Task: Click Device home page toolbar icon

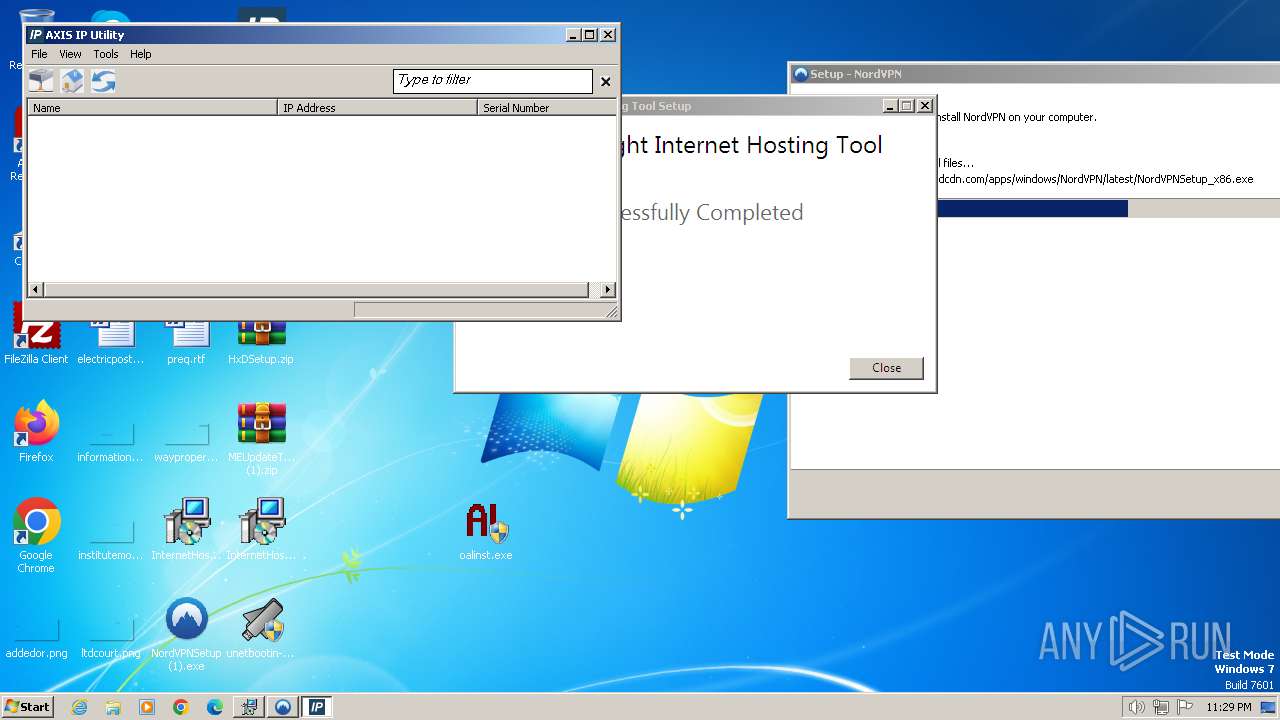Action: [72, 81]
